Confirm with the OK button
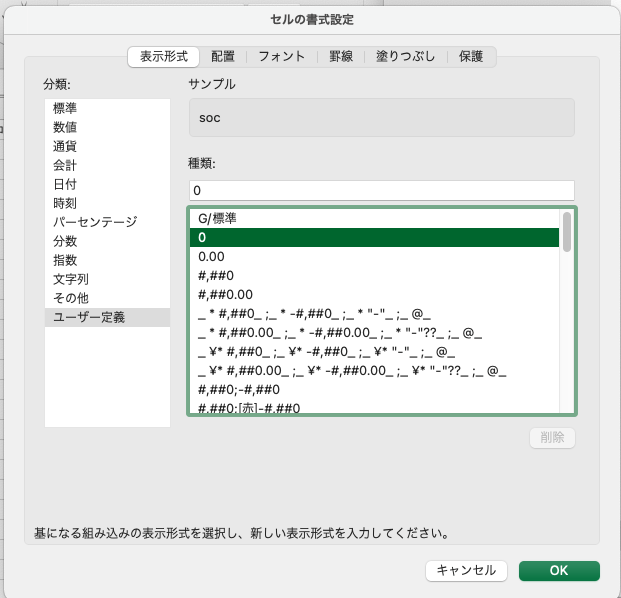The image size is (621, 598). 559,571
